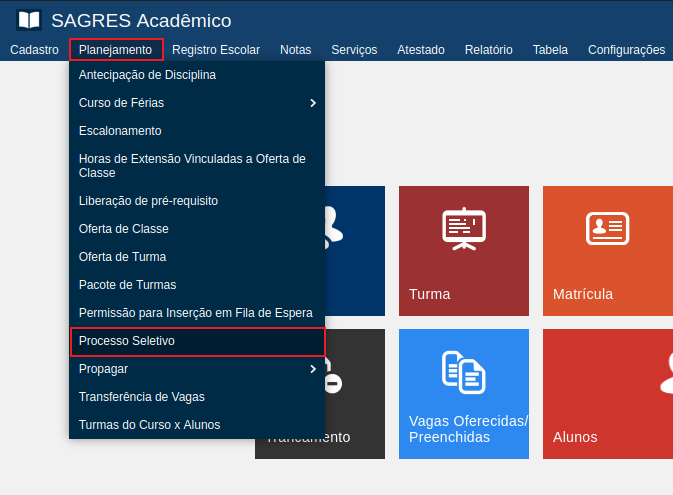This screenshot has width=673, height=495.
Task: Open the Relatório menu
Action: pos(488,49)
